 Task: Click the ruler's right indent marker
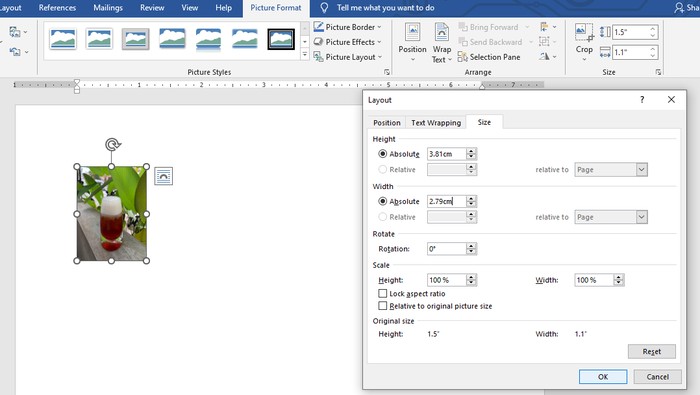pyautogui.click(x=482, y=87)
